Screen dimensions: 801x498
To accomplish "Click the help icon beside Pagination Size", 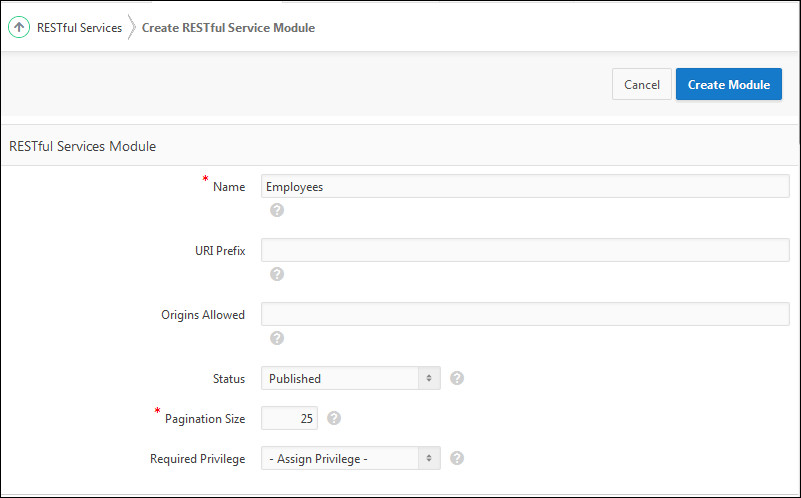I will 334,418.
